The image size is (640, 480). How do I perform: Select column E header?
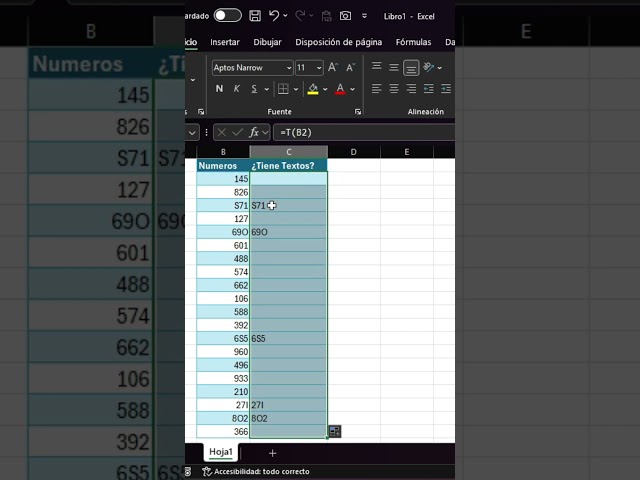407,152
